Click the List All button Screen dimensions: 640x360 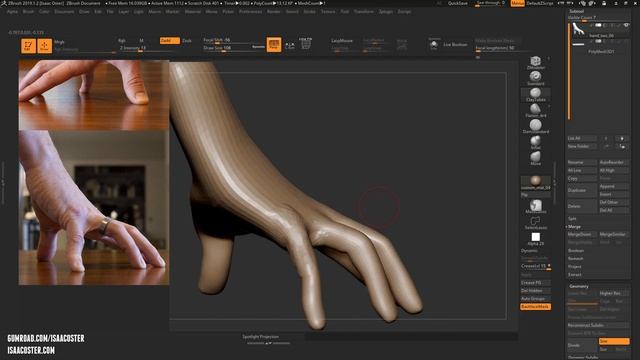(x=582, y=138)
